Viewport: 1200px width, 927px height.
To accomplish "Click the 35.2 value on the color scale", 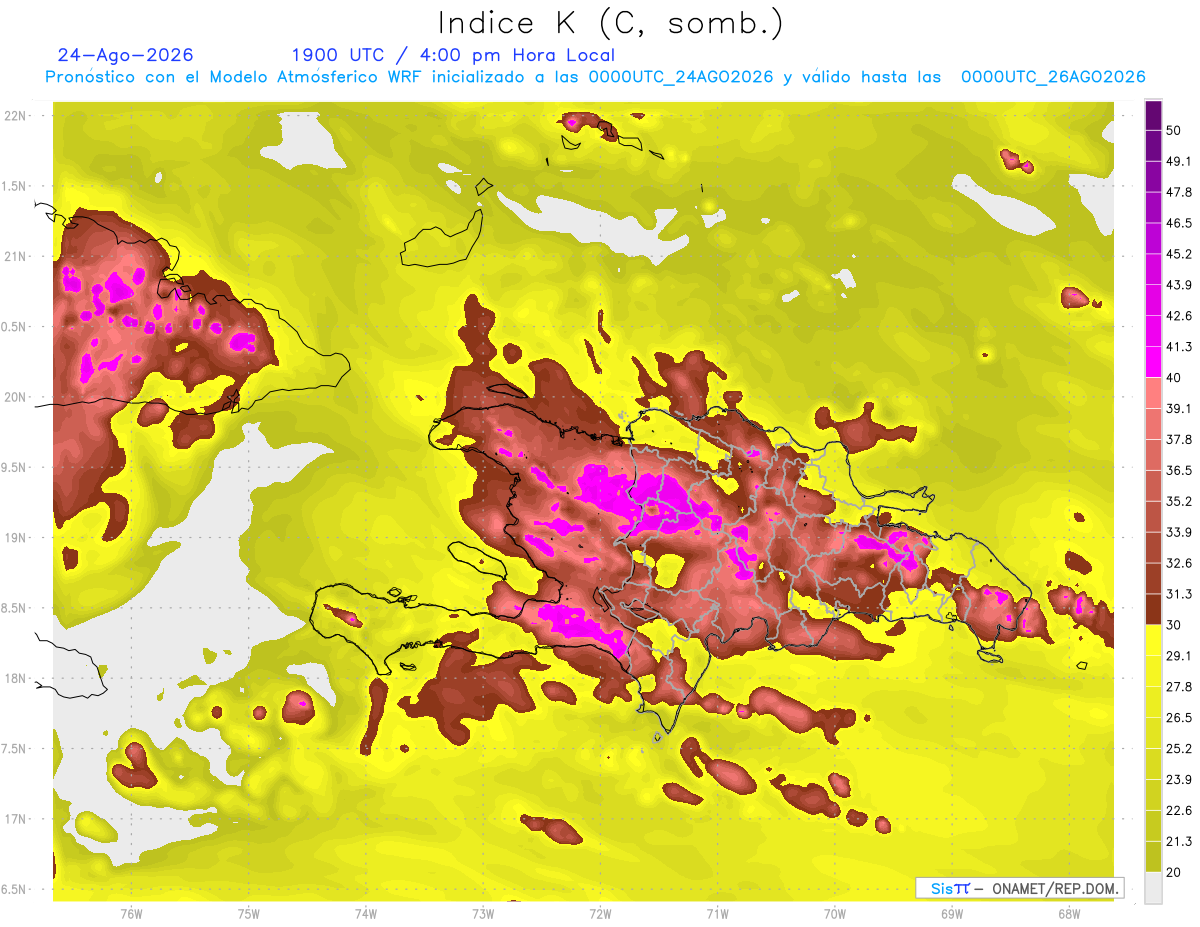I will click(1179, 501).
